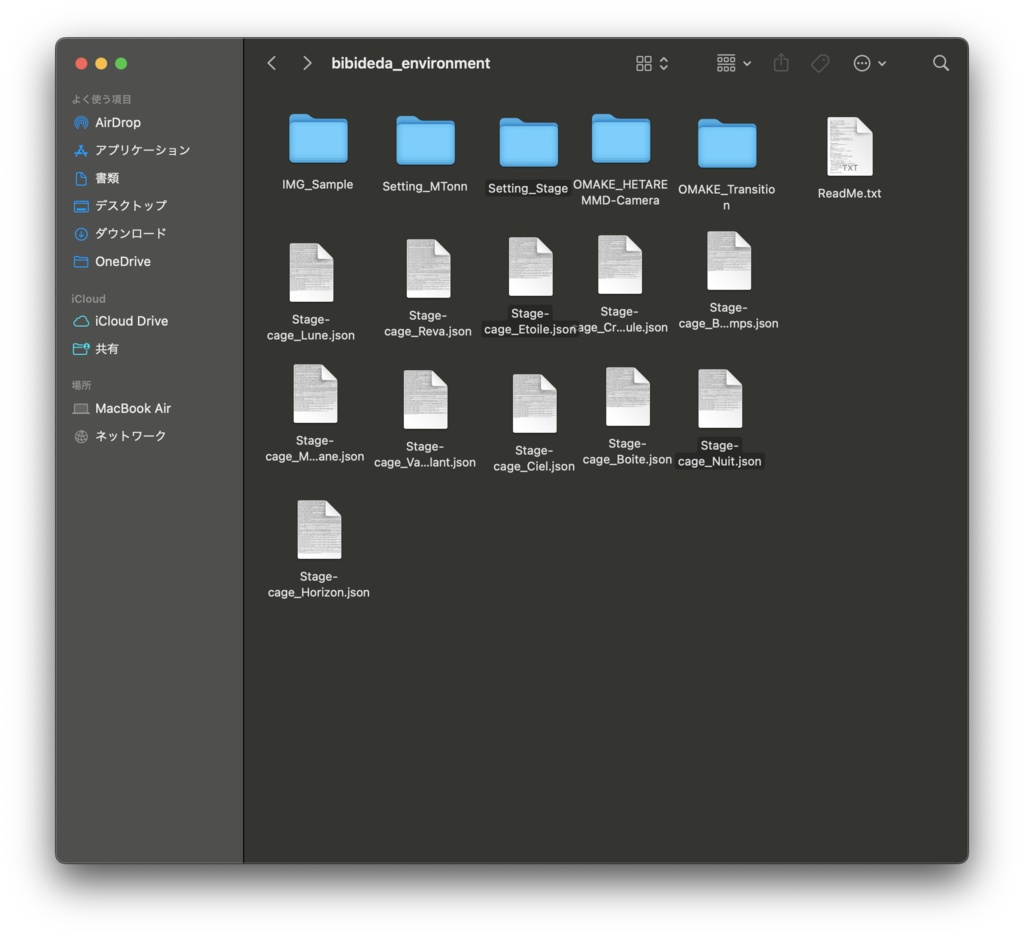Select the Stage-cage_M...ane.json file icon

click(x=315, y=394)
